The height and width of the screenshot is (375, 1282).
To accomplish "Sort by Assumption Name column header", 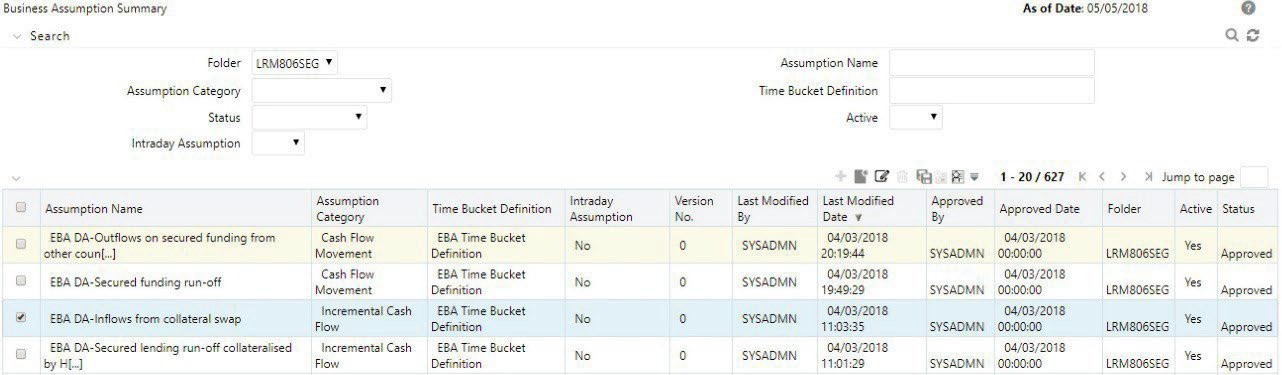I will pyautogui.click(x=94, y=209).
